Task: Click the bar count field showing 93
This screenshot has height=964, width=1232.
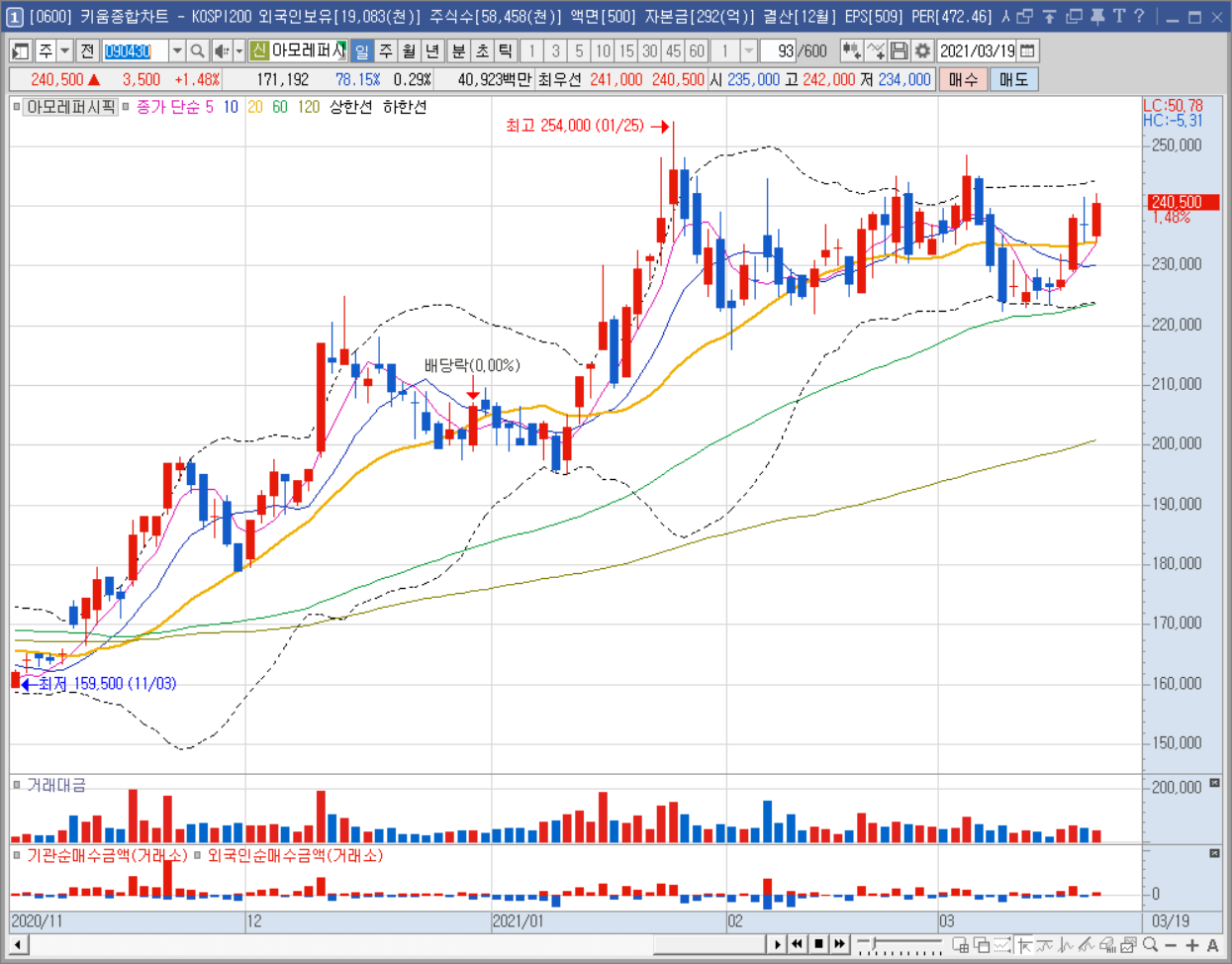Action: point(779,50)
